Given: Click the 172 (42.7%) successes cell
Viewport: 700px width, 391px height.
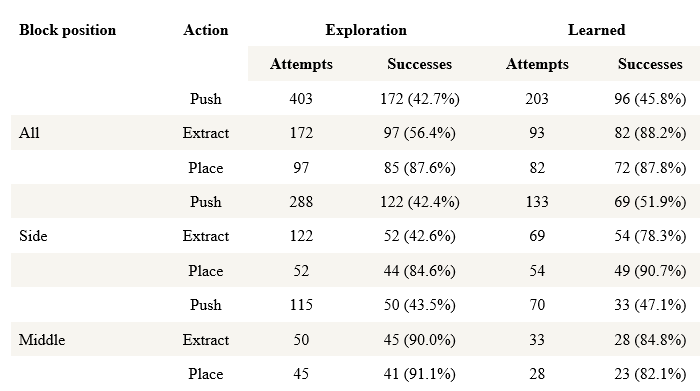Looking at the screenshot, I should click(x=420, y=99).
